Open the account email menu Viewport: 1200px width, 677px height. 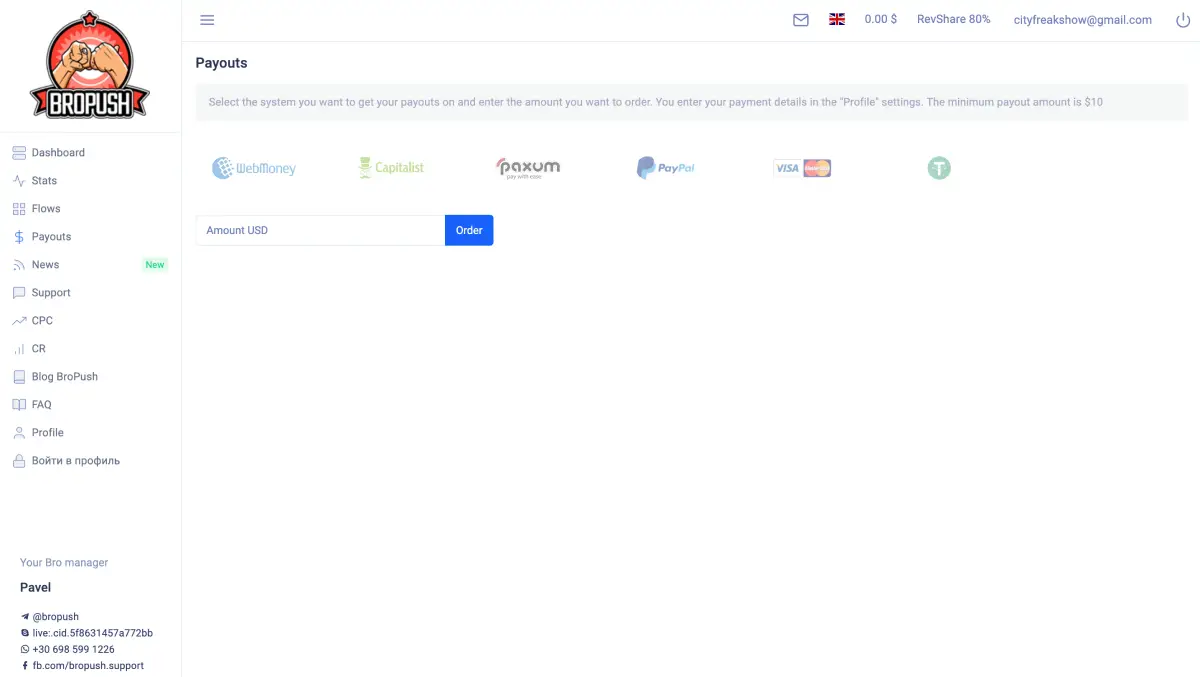[1082, 20]
